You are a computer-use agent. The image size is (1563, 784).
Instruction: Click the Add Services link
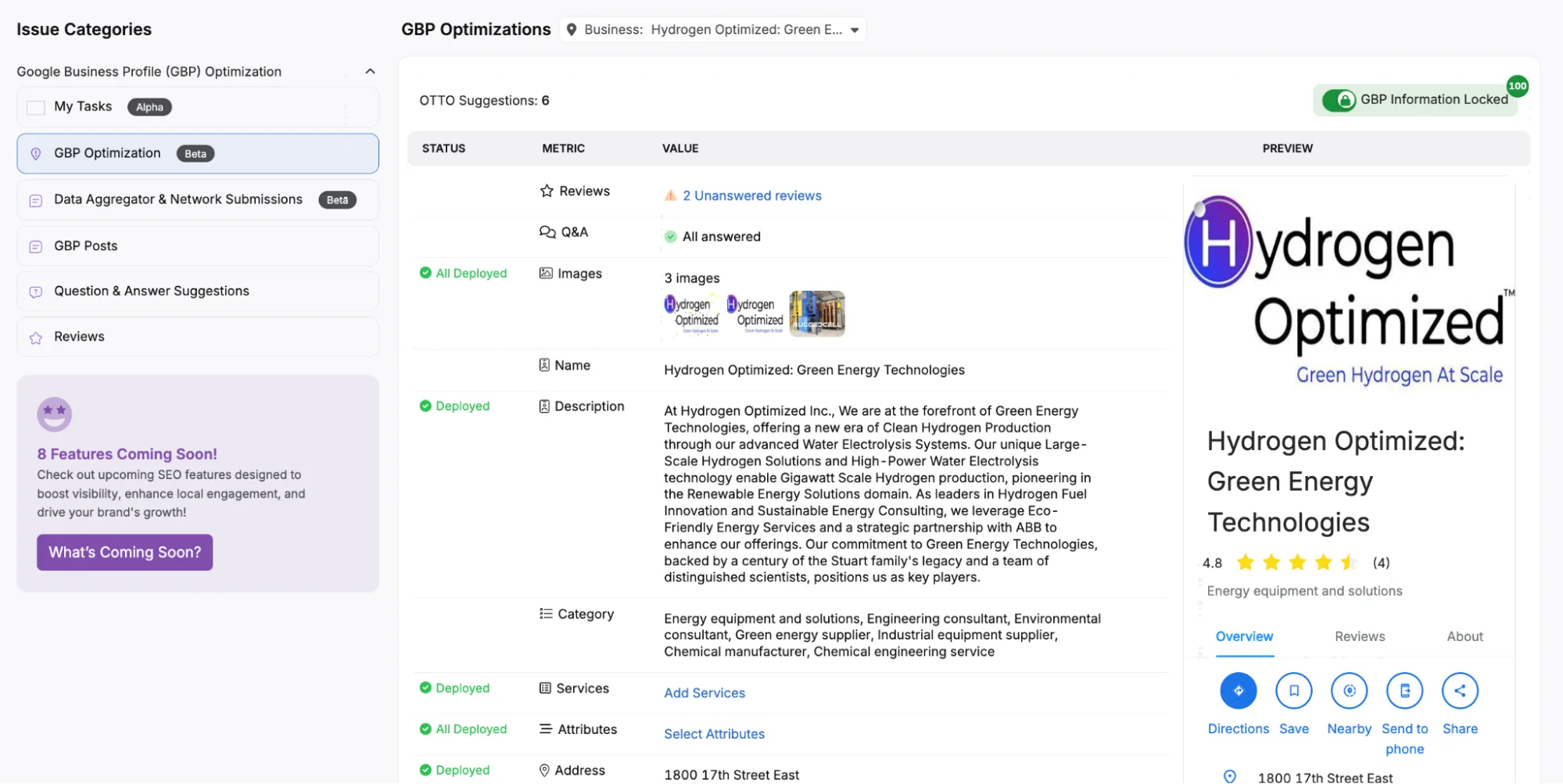[704, 693]
